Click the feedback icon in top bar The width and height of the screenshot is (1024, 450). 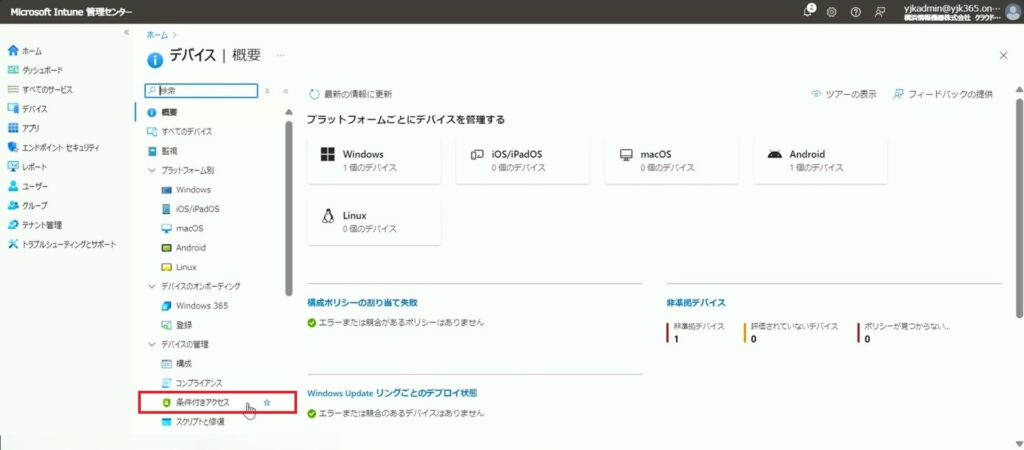point(880,12)
